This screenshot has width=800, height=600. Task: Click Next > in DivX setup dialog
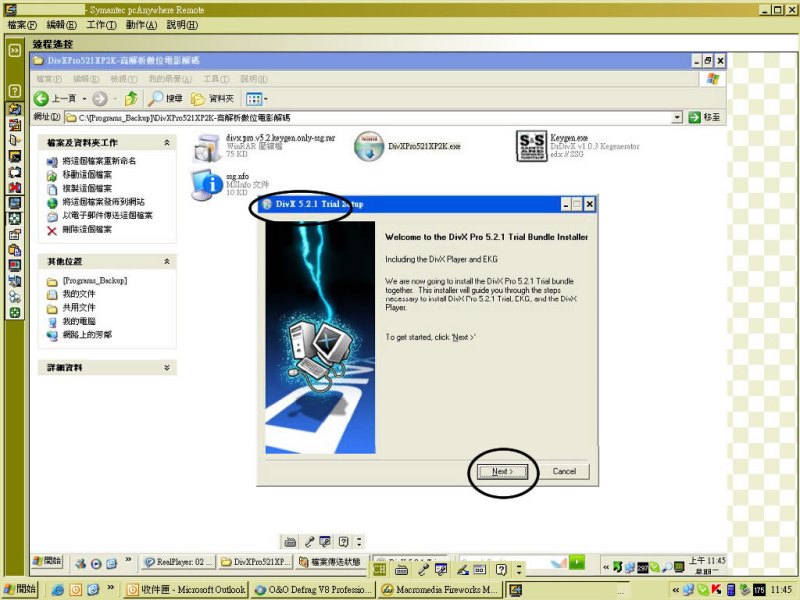coord(503,471)
